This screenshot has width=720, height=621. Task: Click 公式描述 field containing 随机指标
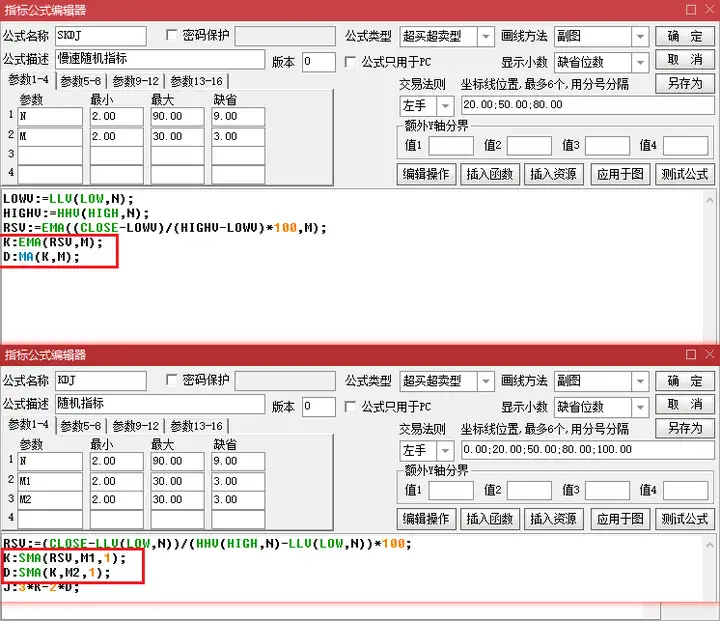click(x=160, y=404)
